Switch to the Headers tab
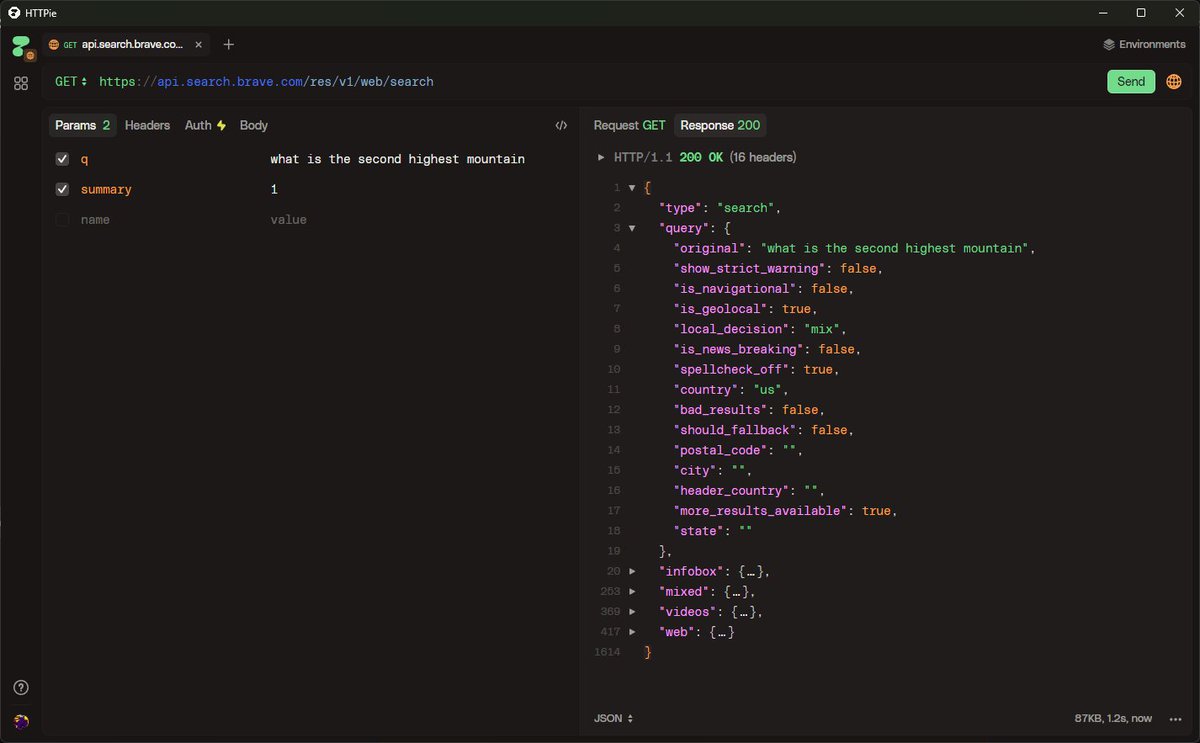 (147, 125)
